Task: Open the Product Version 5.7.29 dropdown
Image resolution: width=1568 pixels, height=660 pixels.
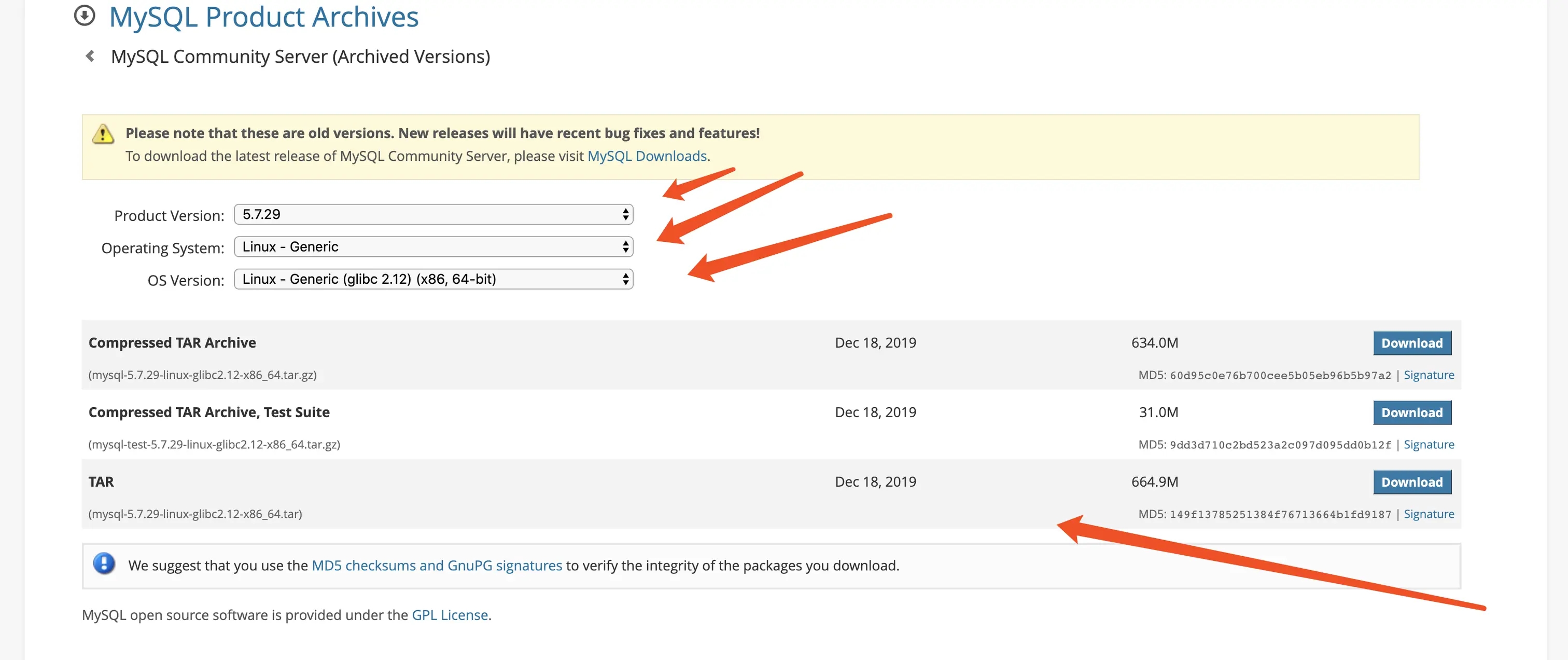Action: 433,214
